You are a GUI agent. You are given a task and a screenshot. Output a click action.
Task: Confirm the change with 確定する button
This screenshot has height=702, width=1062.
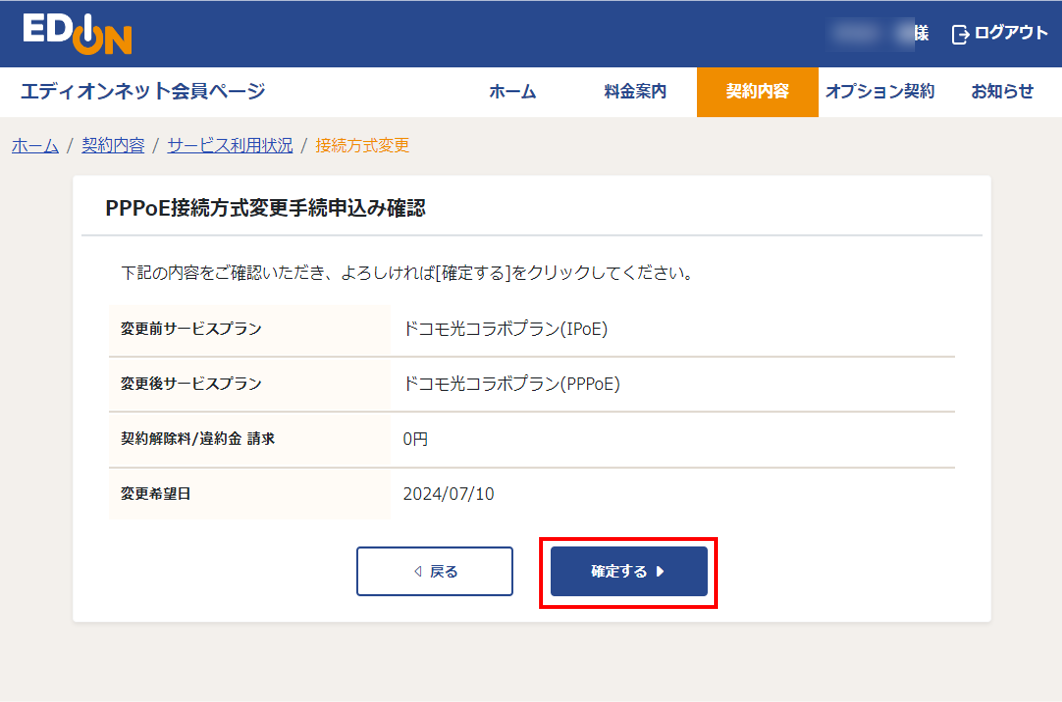pos(629,572)
